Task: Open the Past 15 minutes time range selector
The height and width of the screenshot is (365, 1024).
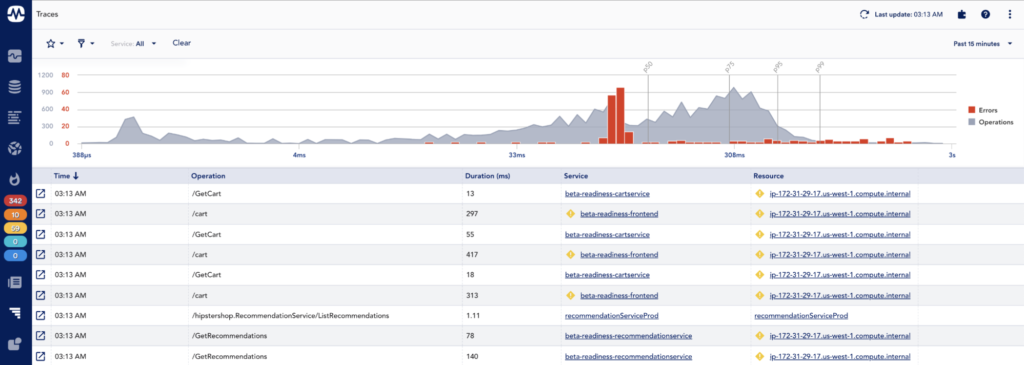Action: tap(982, 44)
